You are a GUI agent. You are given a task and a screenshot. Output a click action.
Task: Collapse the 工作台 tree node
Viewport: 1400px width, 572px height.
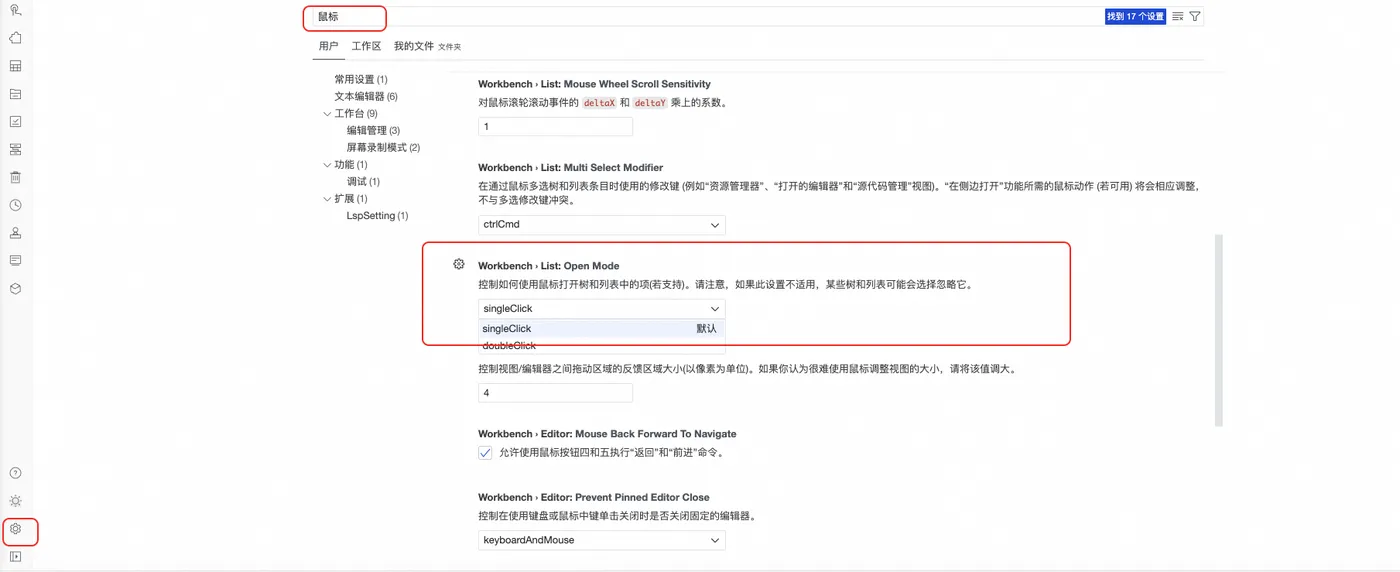click(327, 114)
